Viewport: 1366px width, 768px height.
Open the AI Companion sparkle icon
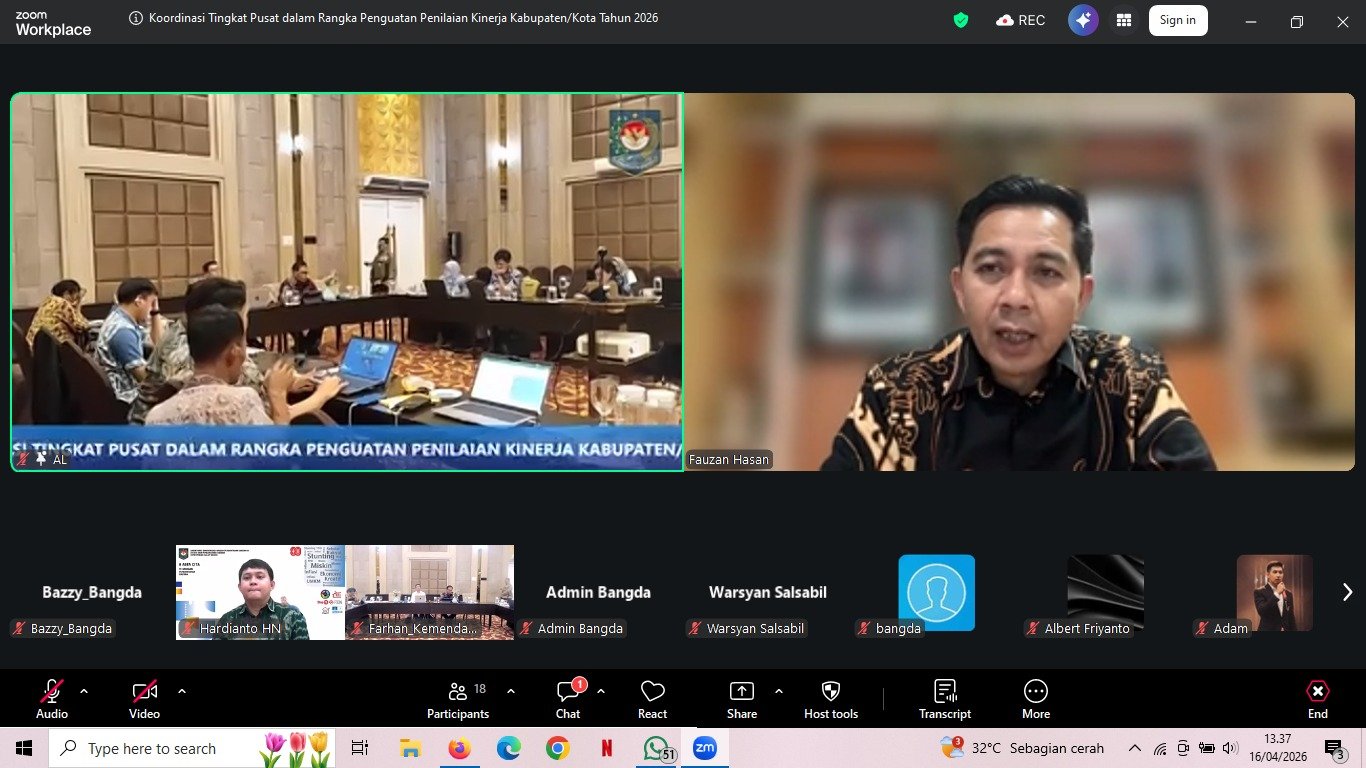tap(1083, 20)
